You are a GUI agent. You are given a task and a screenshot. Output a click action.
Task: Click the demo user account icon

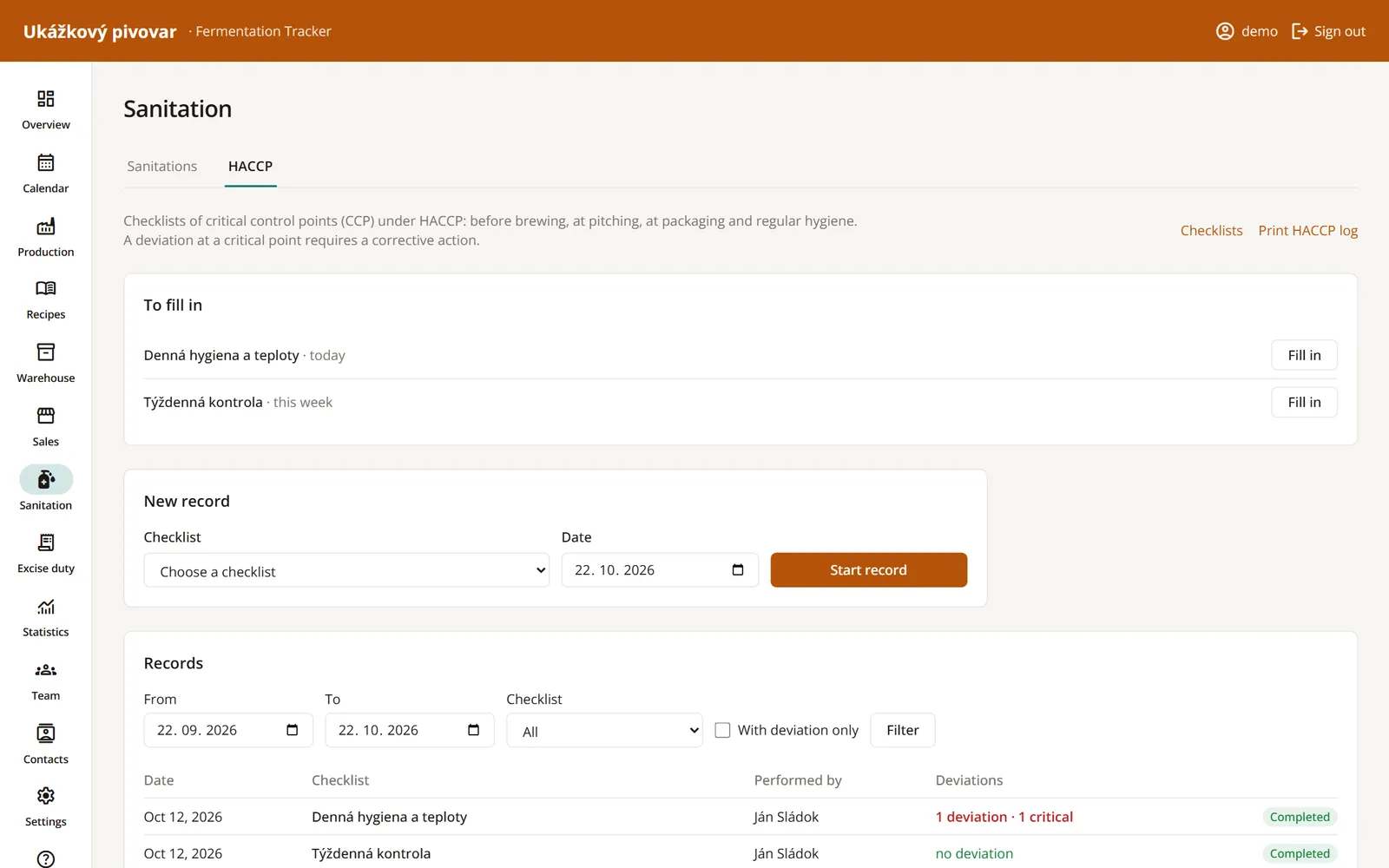1225,31
